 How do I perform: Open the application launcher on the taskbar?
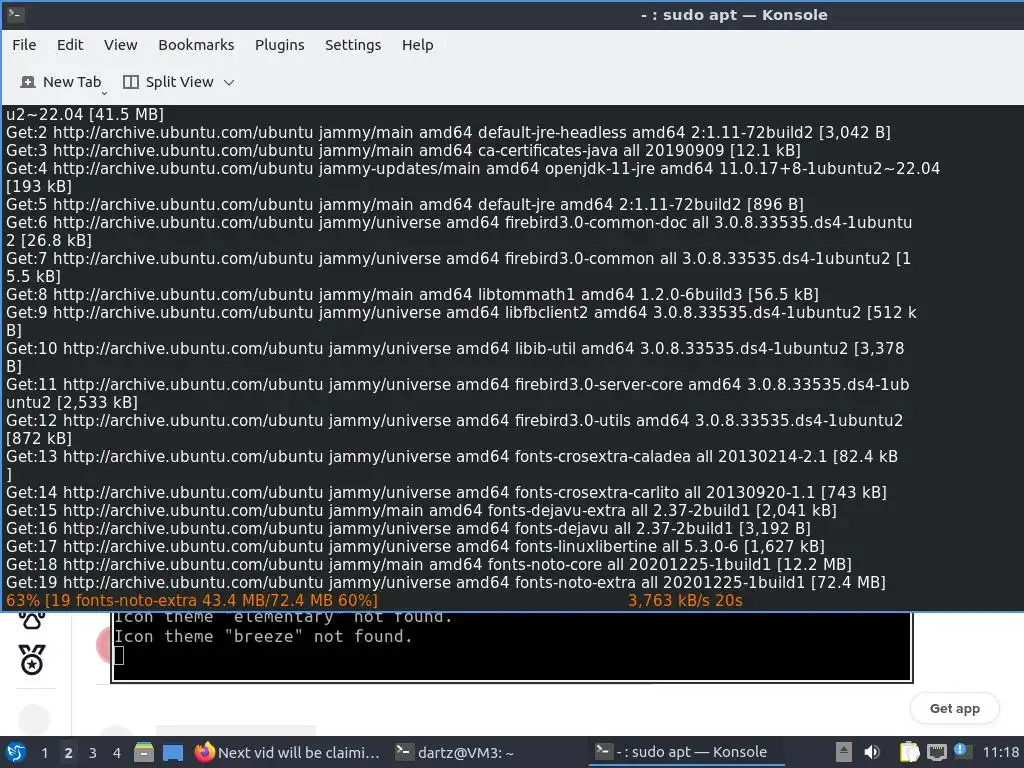16,752
